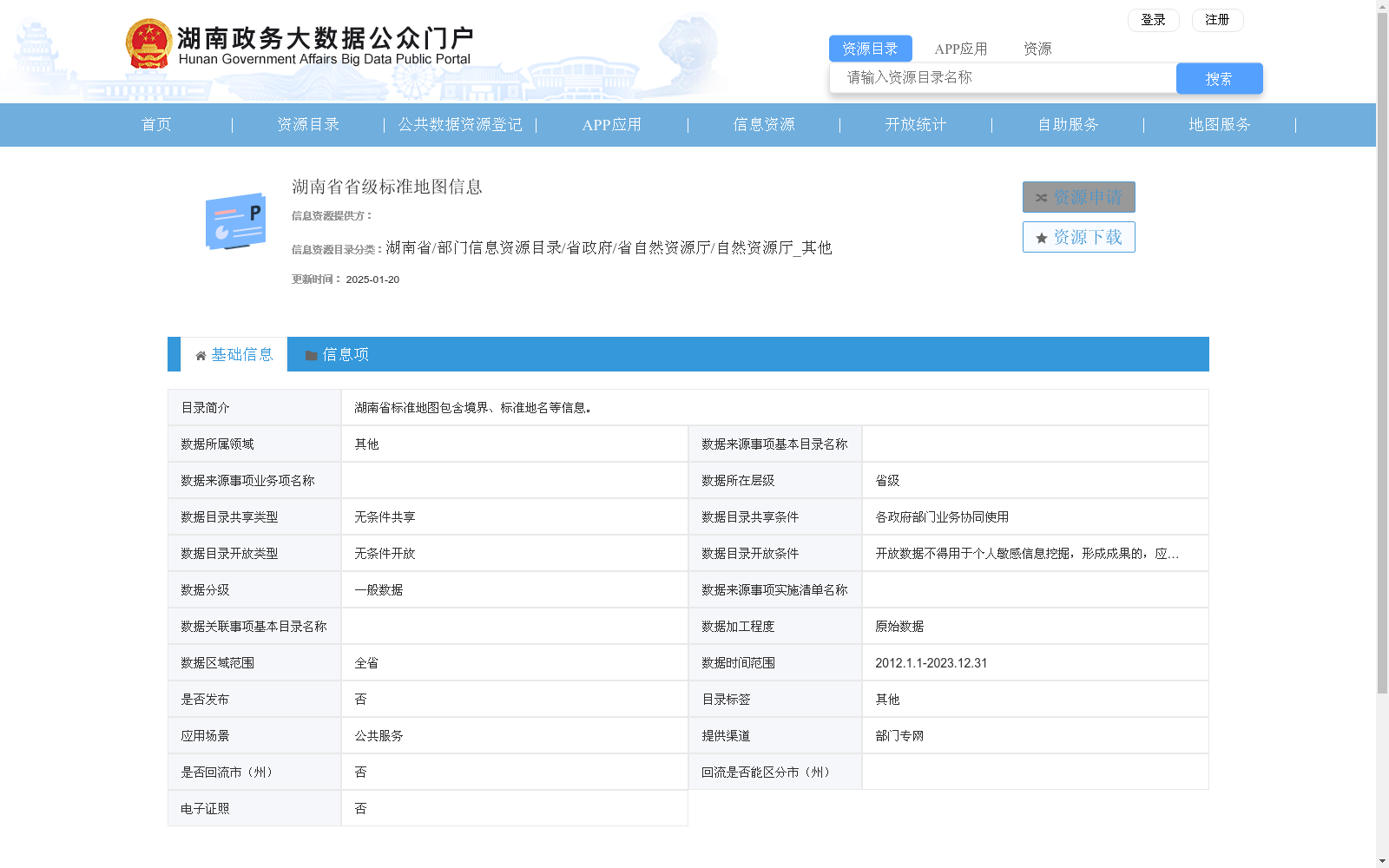Viewport: 1389px width, 868px height.
Task: Click the value 各政府部门业务协同使用
Action: click(x=942, y=517)
